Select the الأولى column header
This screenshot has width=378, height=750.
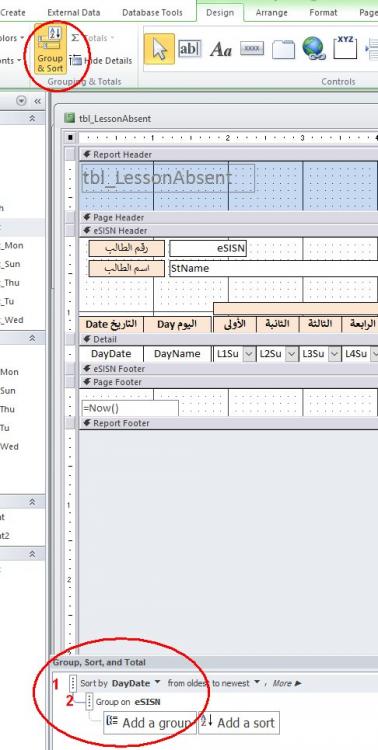pyautogui.click(x=234, y=324)
